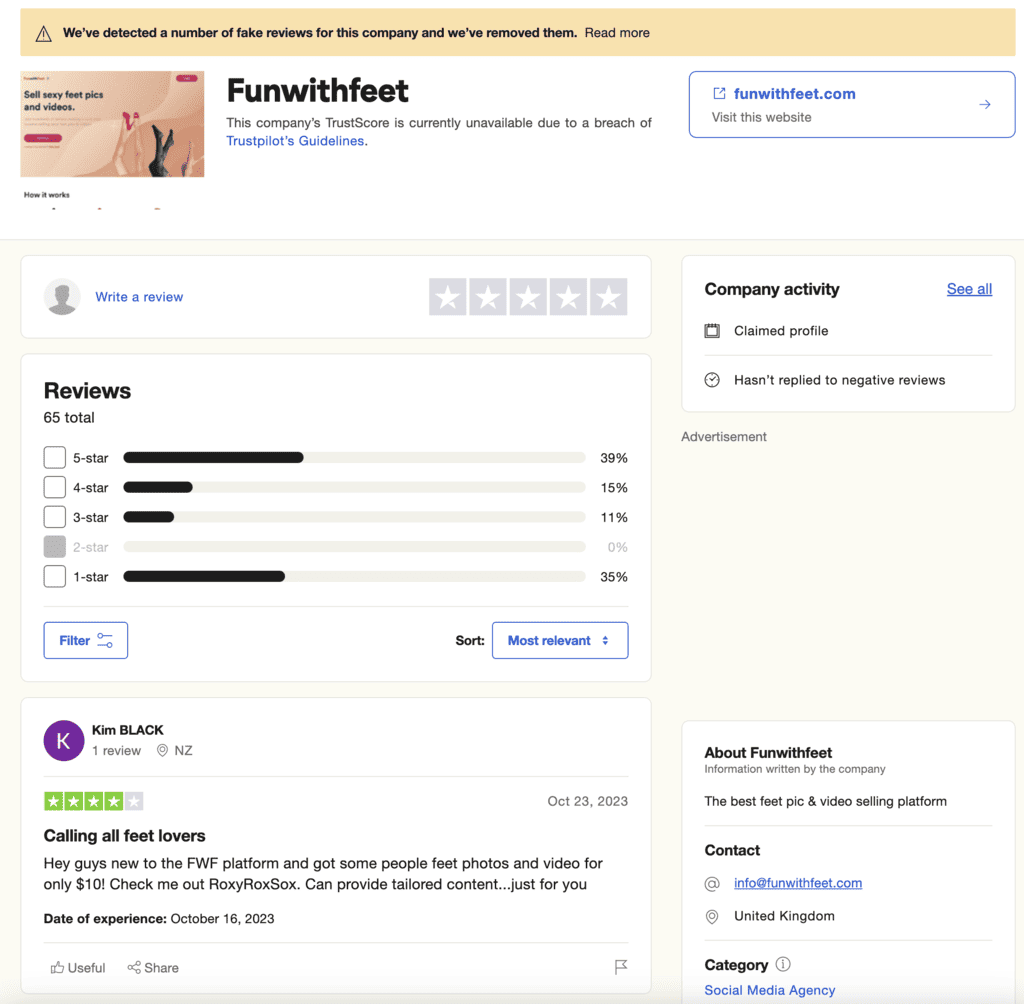
Task: Click See all under Company activity
Action: tap(968, 289)
